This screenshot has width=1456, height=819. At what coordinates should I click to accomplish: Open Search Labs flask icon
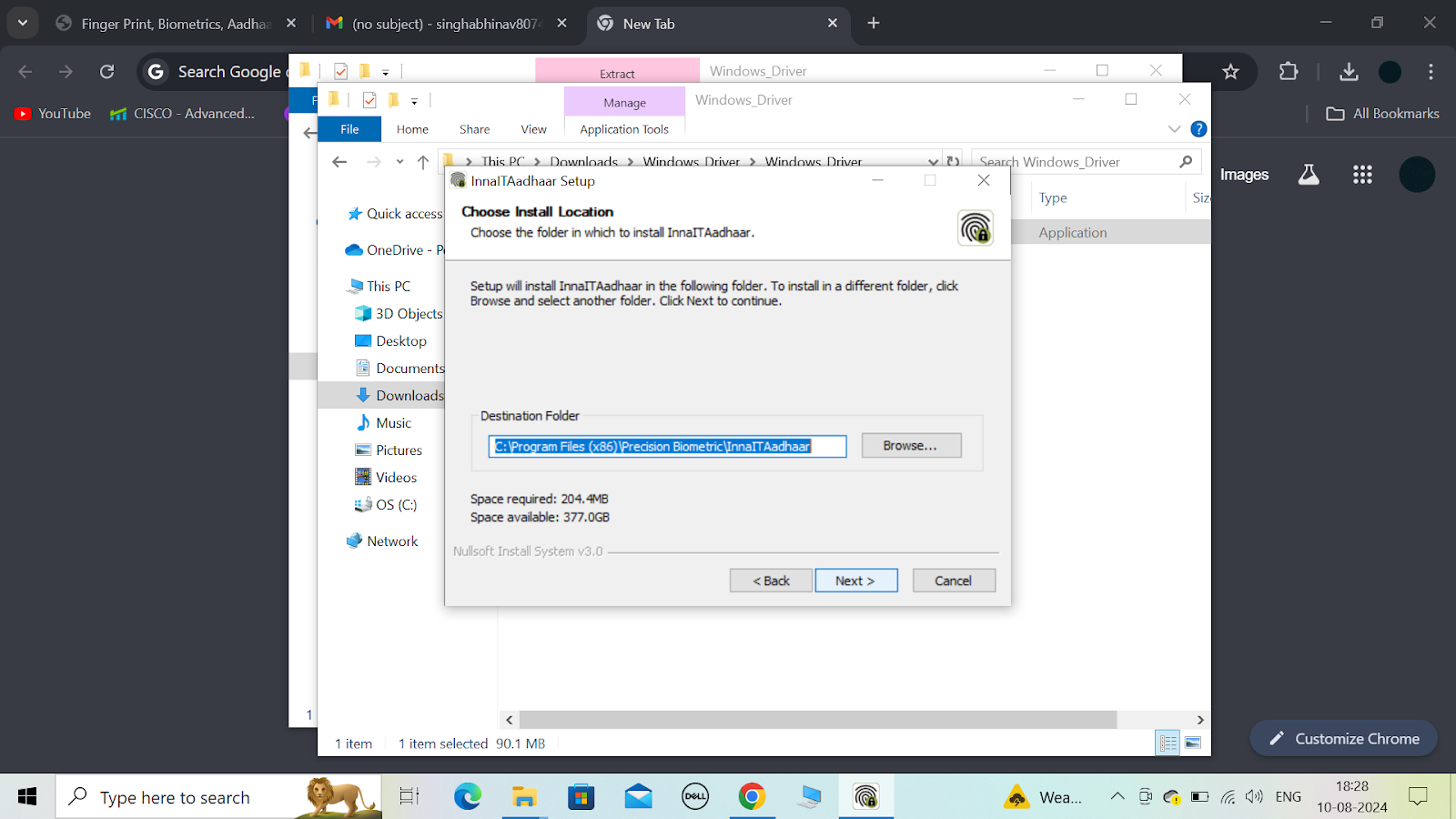pos(1309,175)
